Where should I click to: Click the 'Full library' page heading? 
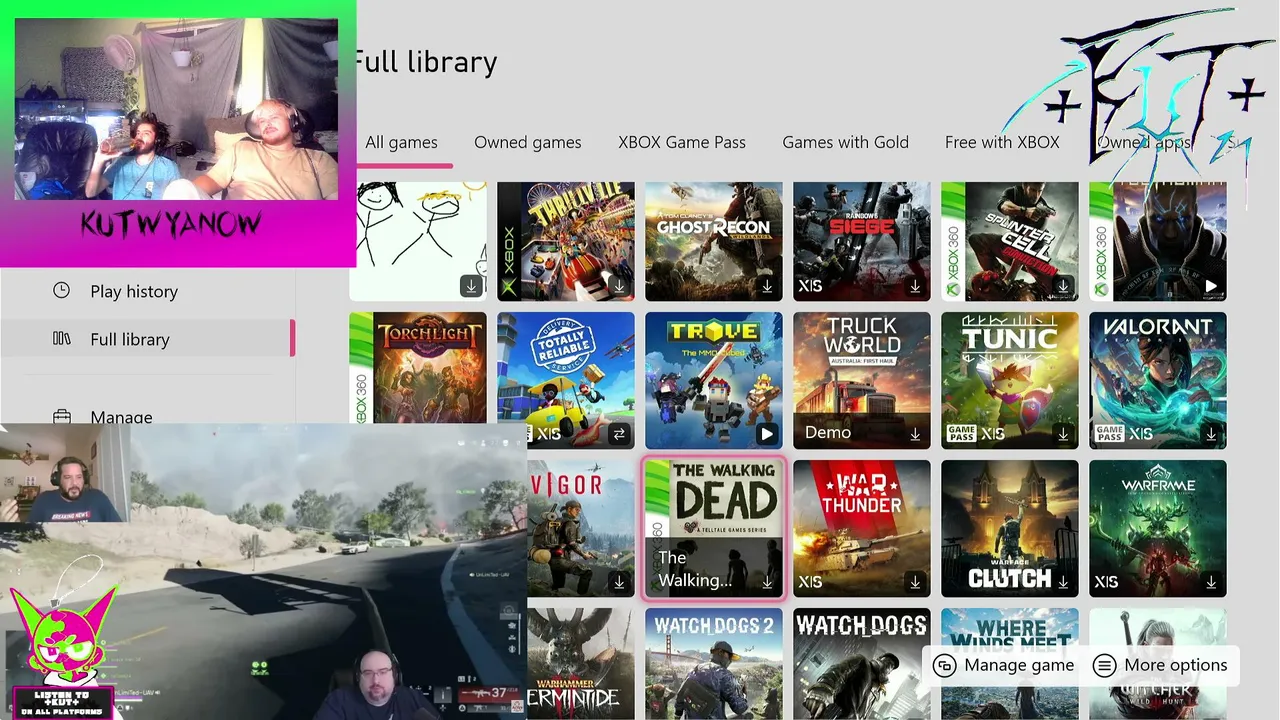pos(426,62)
